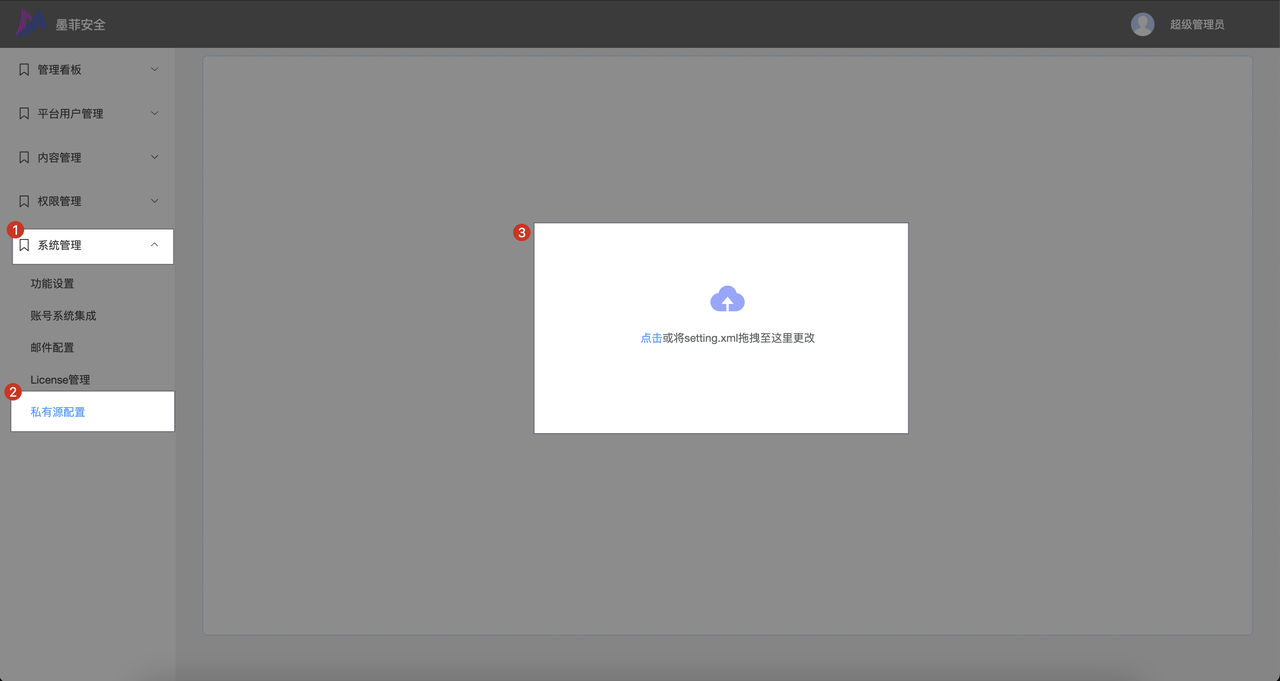Expand 权限管理 using its chevron arrow
This screenshot has height=681, width=1280.
point(154,201)
